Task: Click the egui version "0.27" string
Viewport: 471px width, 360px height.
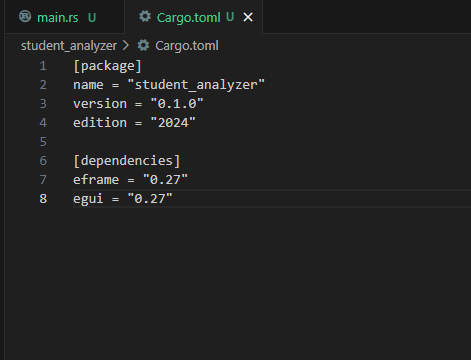Action: pos(150,199)
